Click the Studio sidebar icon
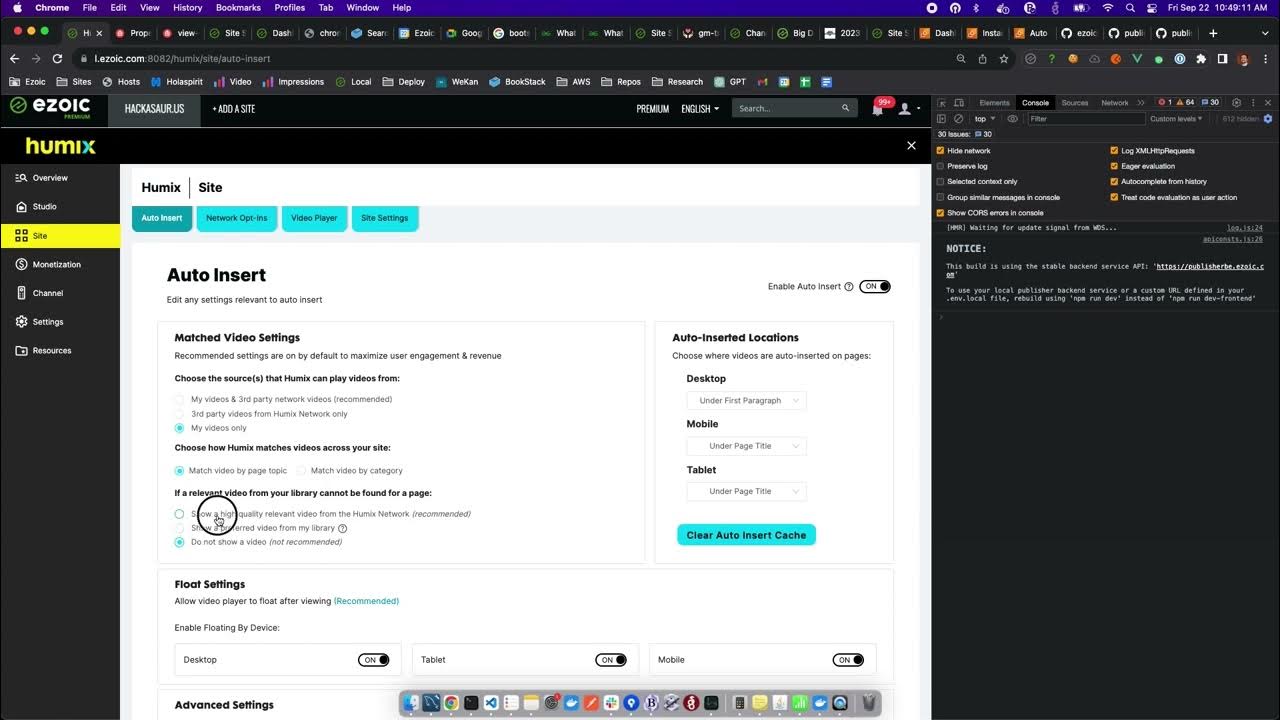 coord(22,207)
